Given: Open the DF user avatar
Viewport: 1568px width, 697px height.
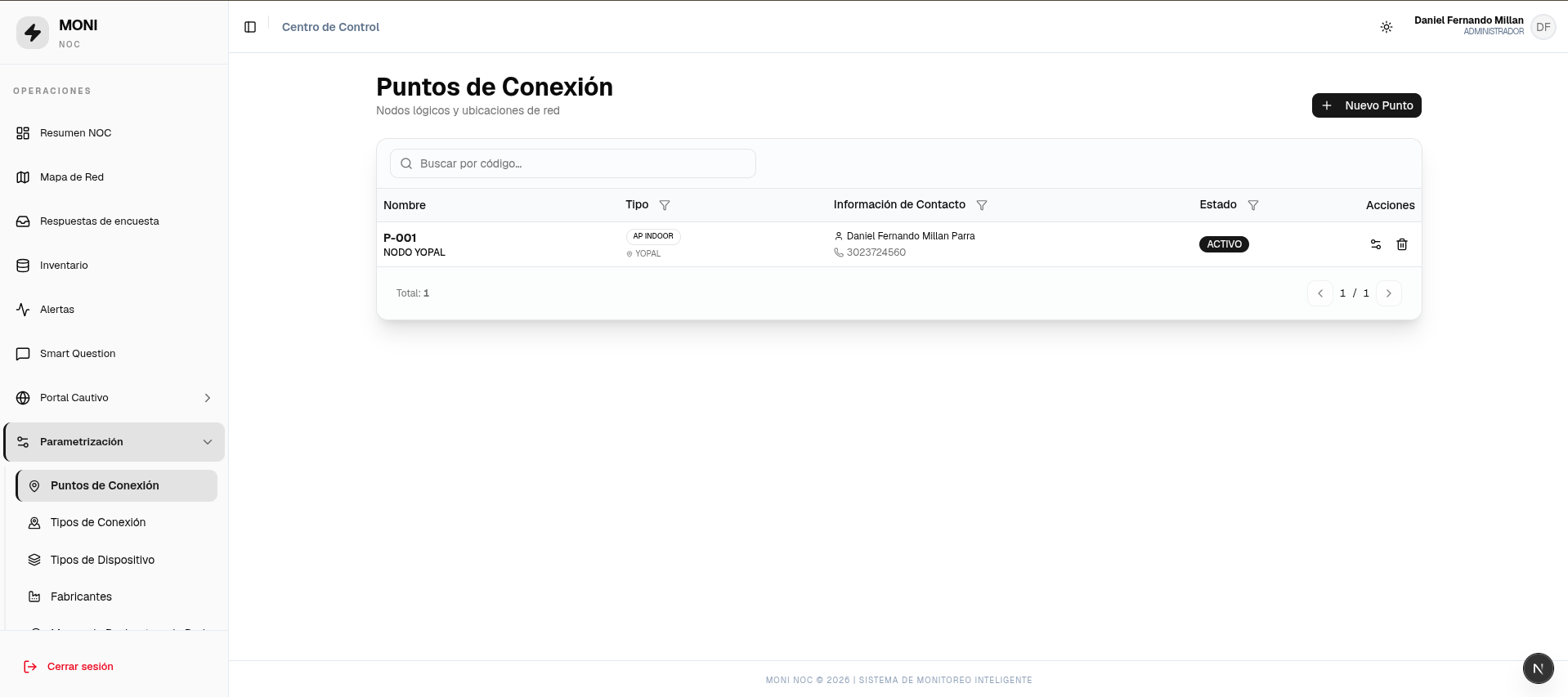Looking at the screenshot, I should 1543,27.
